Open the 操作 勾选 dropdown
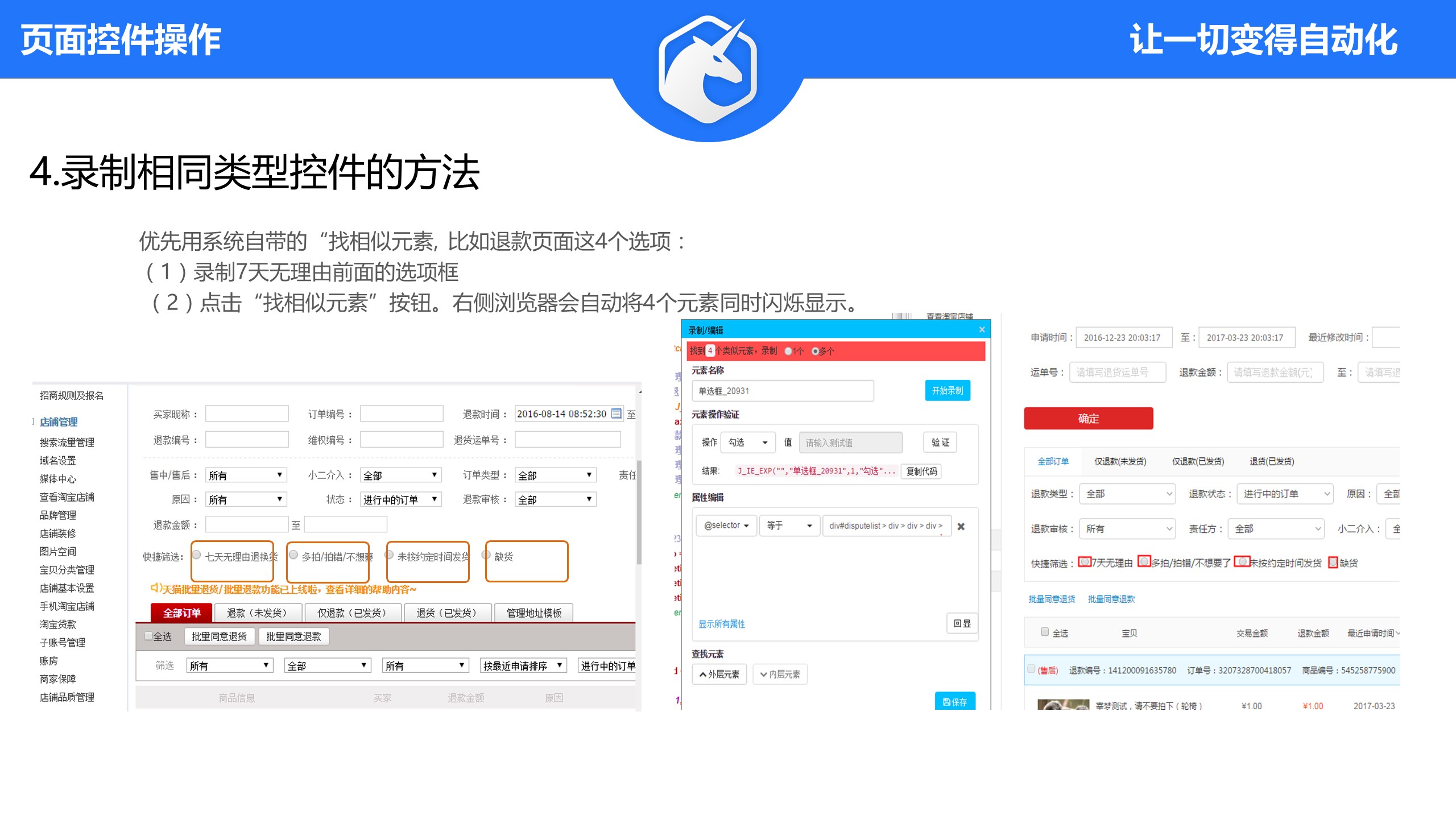 748,442
